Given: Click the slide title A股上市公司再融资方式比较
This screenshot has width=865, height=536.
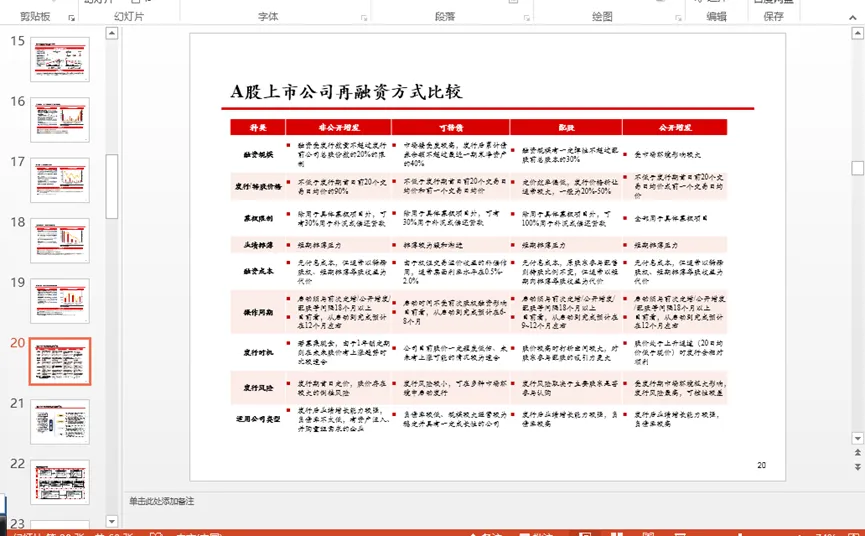Looking at the screenshot, I should point(346,92).
